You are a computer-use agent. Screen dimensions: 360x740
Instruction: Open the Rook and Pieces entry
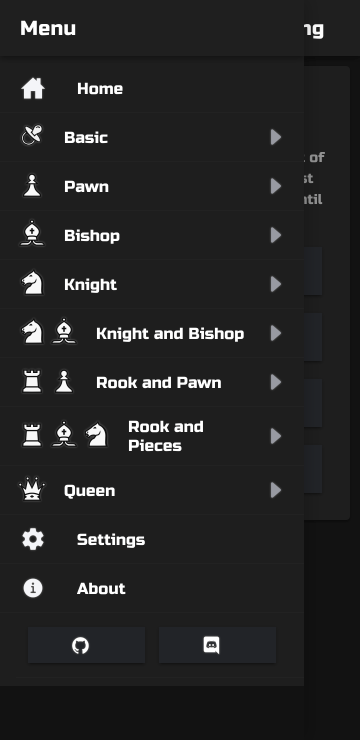click(152, 436)
